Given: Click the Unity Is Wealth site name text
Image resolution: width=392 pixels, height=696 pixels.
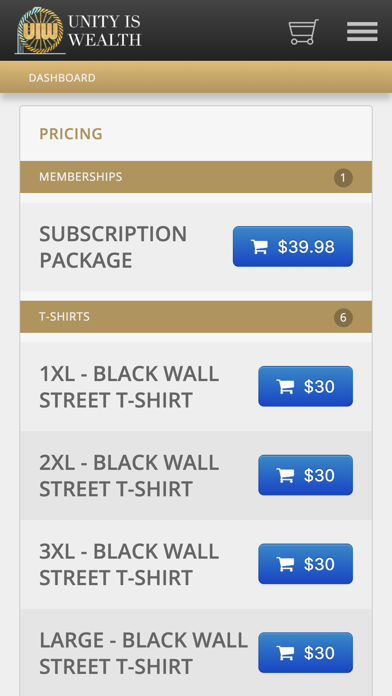Looking at the screenshot, I should (x=105, y=30).
